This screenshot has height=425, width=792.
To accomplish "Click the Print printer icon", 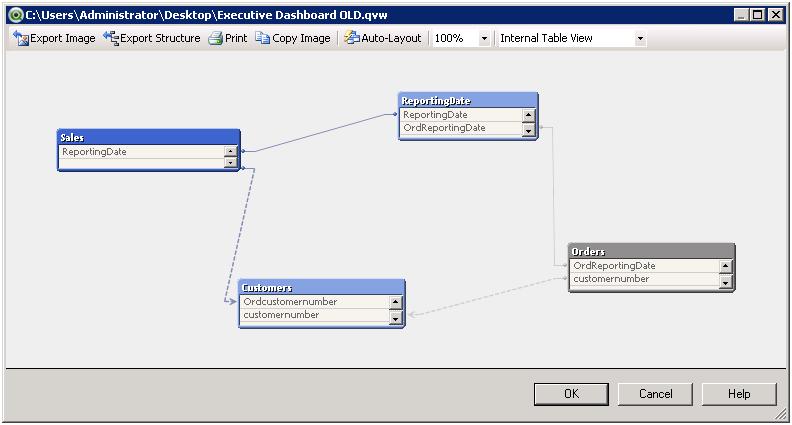I will click(x=216, y=38).
